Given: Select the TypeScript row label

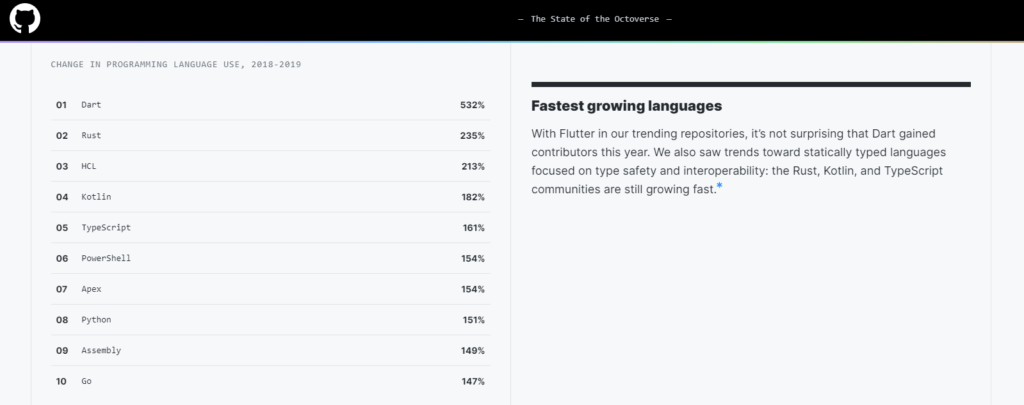Looking at the screenshot, I should tap(106, 227).
